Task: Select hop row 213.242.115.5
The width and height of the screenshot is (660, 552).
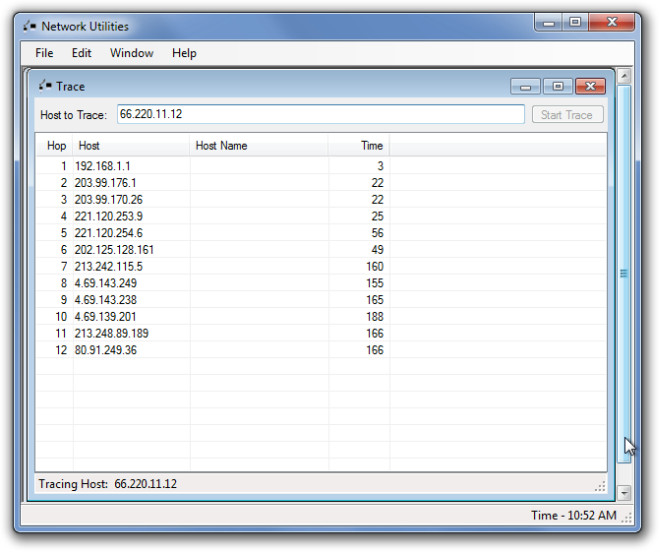Action: (x=321, y=267)
